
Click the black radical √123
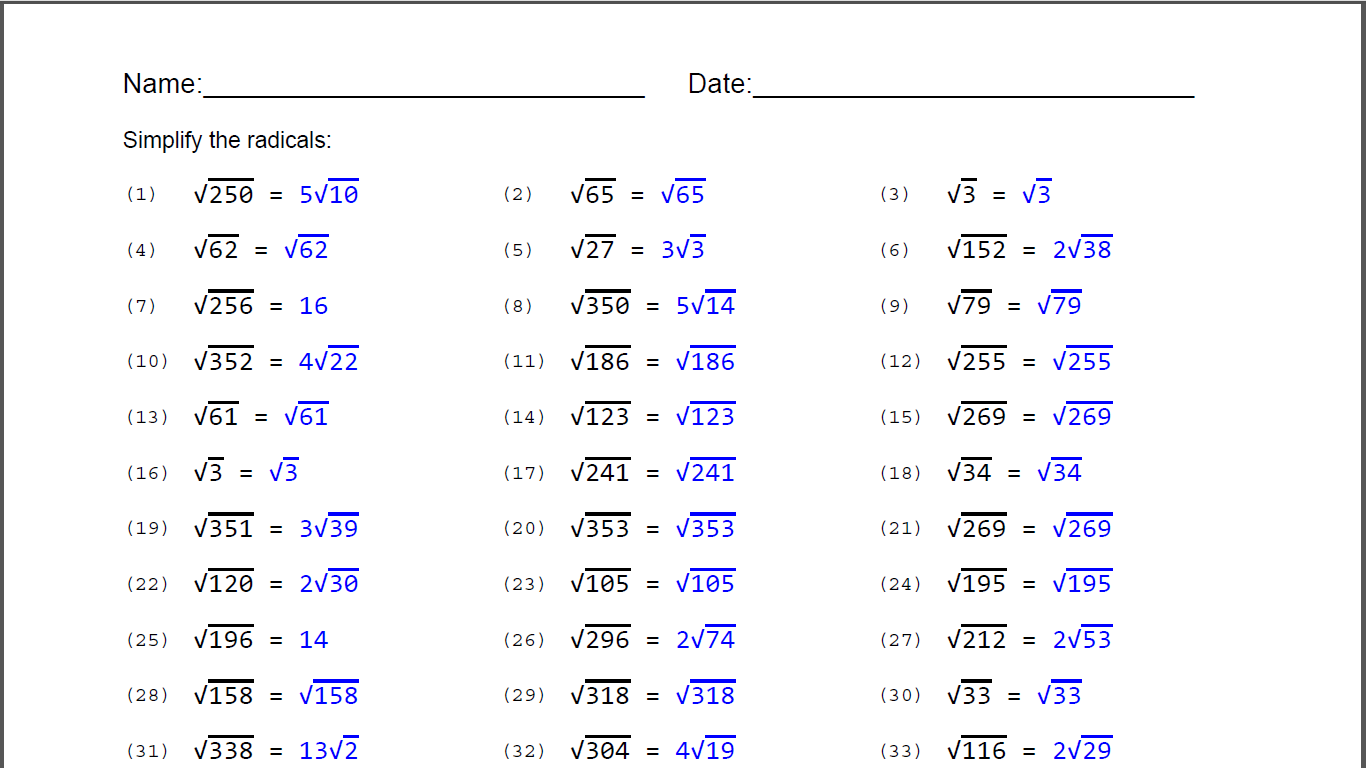coord(600,416)
